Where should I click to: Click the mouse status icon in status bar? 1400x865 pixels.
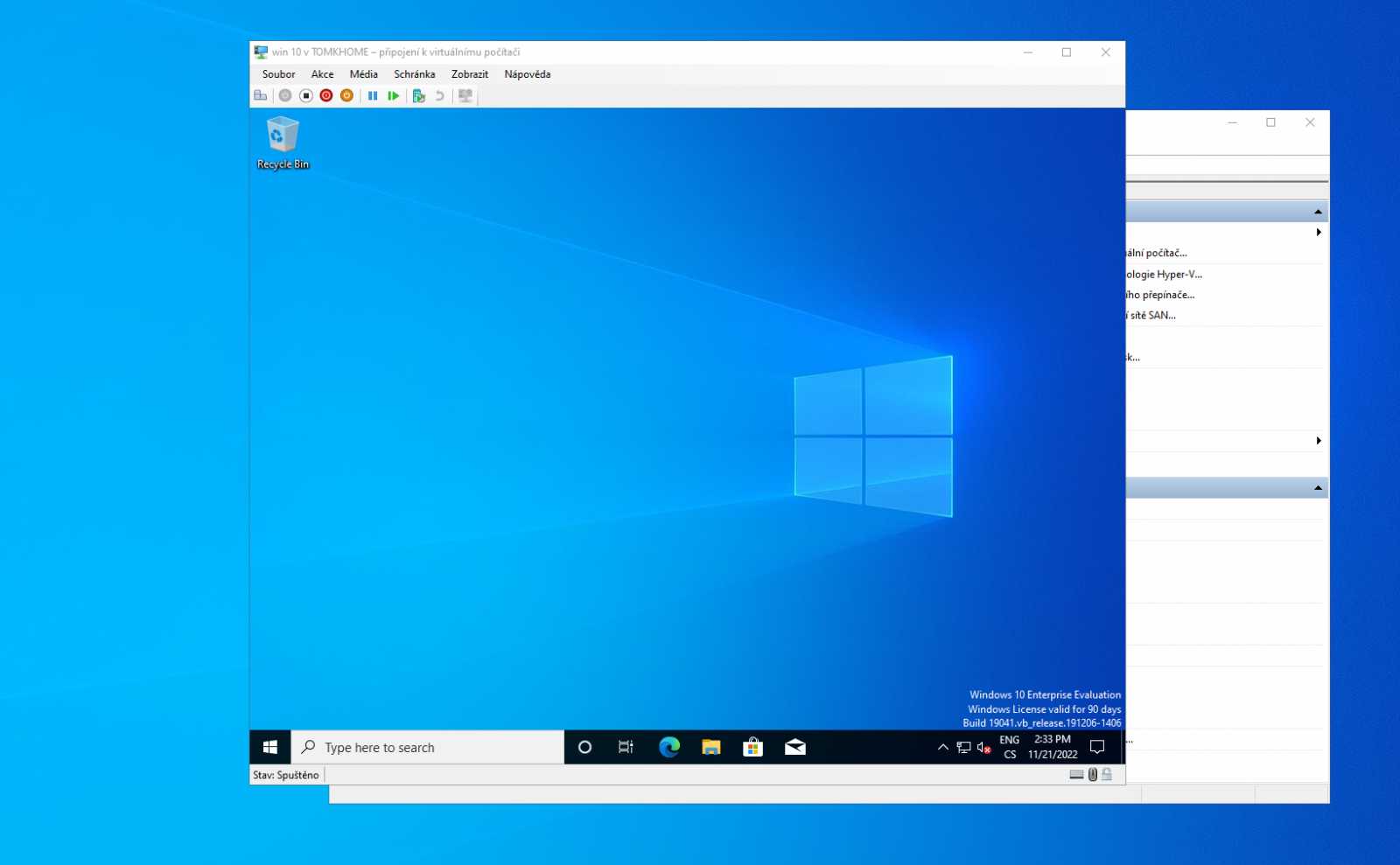coord(1093,775)
